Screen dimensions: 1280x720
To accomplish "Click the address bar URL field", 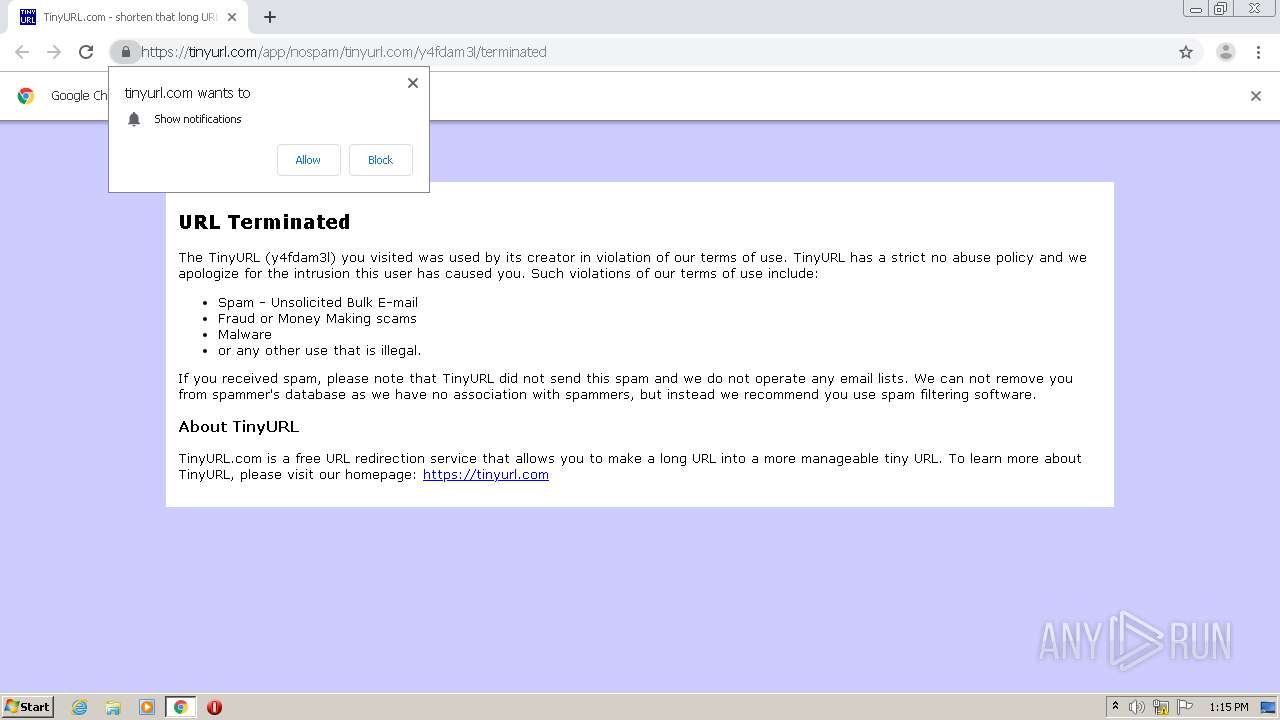I will coord(655,52).
